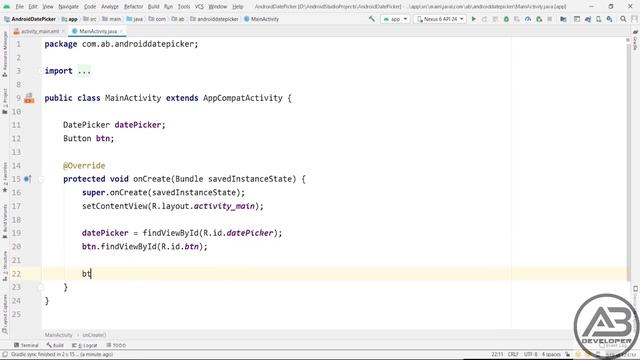The image size is (640, 360).
Task: Click the user account icon in toolbar
Action: [x=634, y=19]
